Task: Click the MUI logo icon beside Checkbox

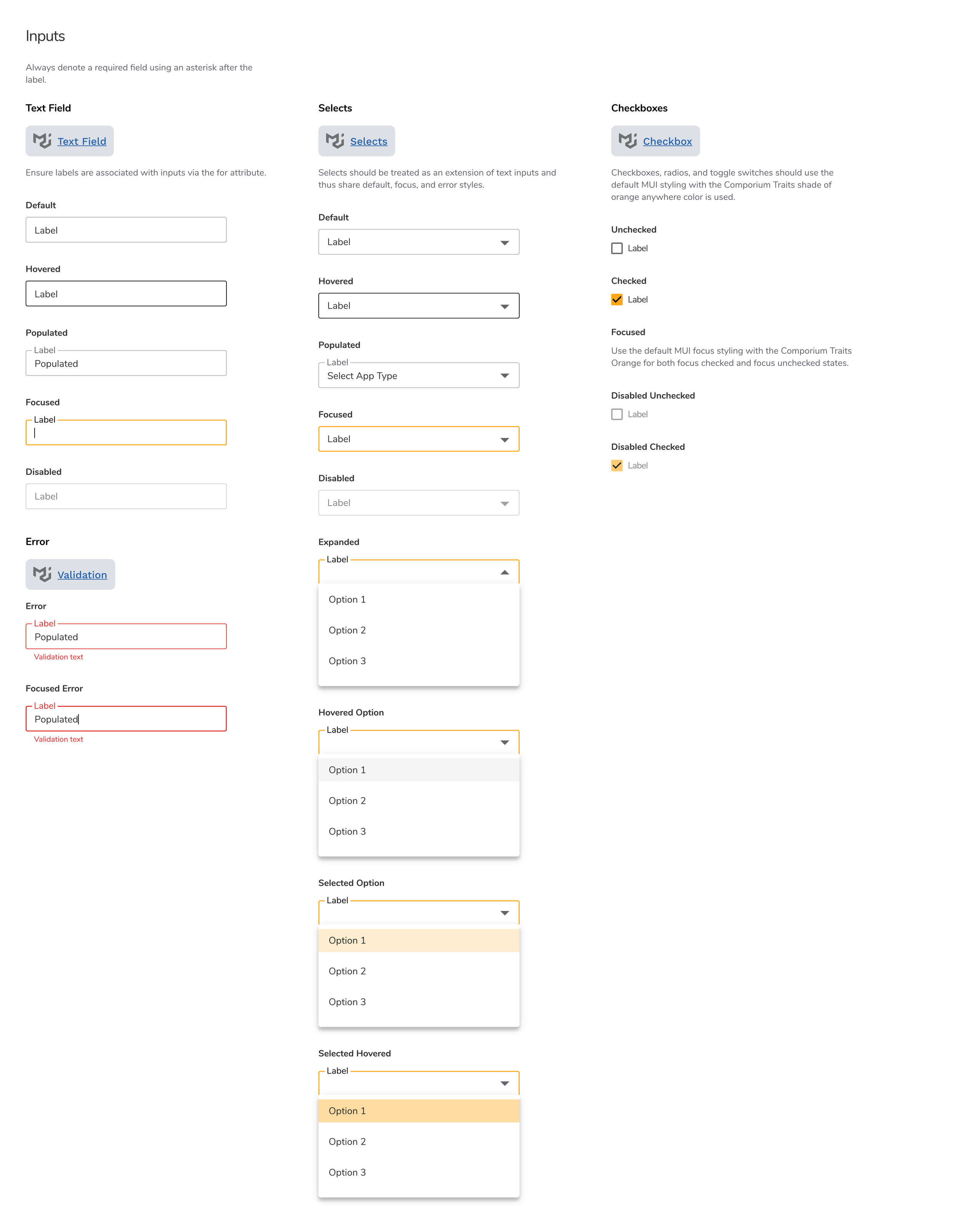Action: click(627, 140)
